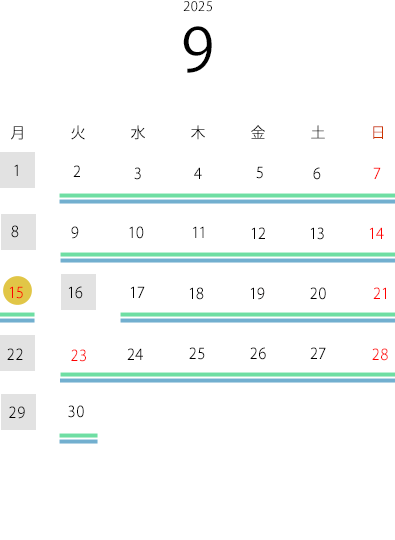Select Wednesday the 24th

pos(135,354)
